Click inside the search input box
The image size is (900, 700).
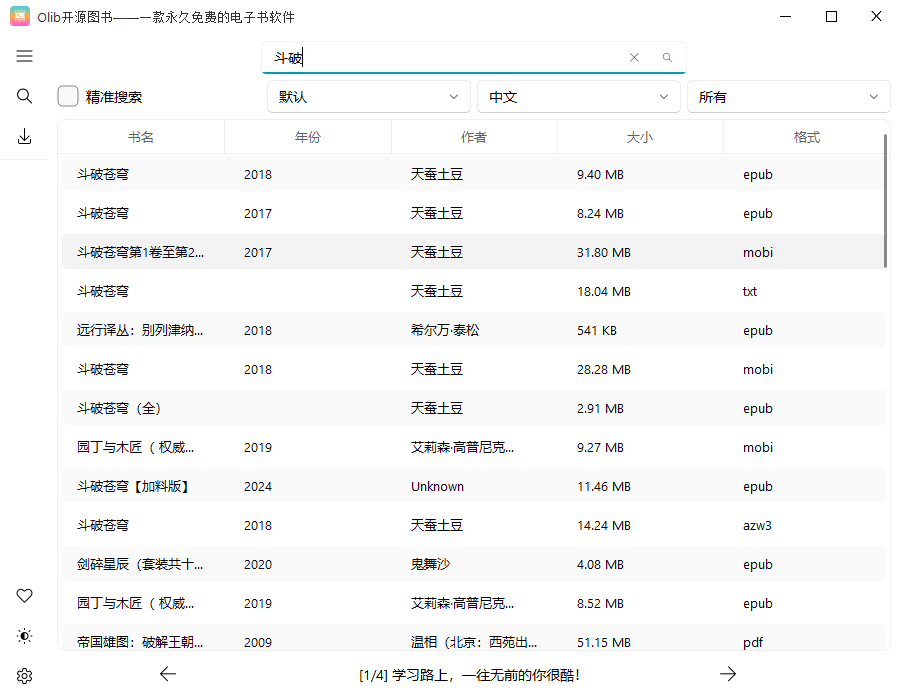pyautogui.click(x=450, y=57)
